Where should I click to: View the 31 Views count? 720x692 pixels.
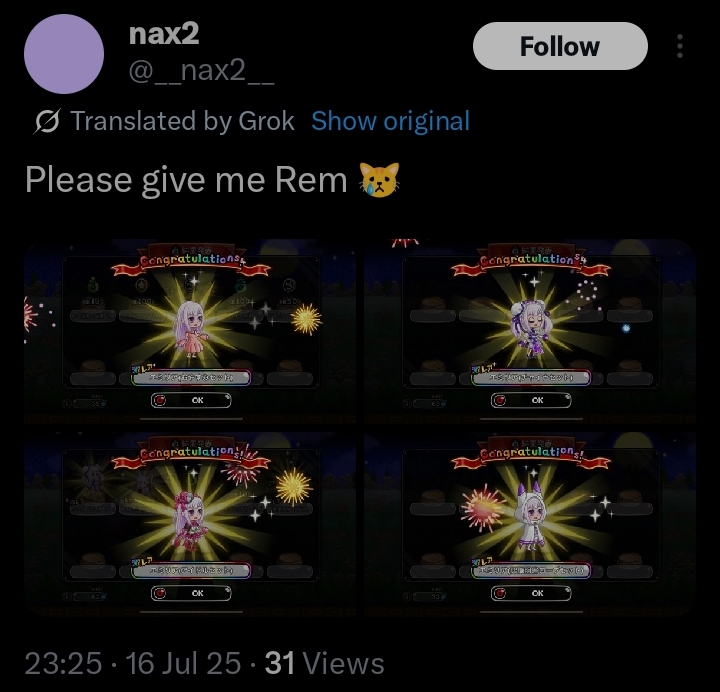[324, 664]
